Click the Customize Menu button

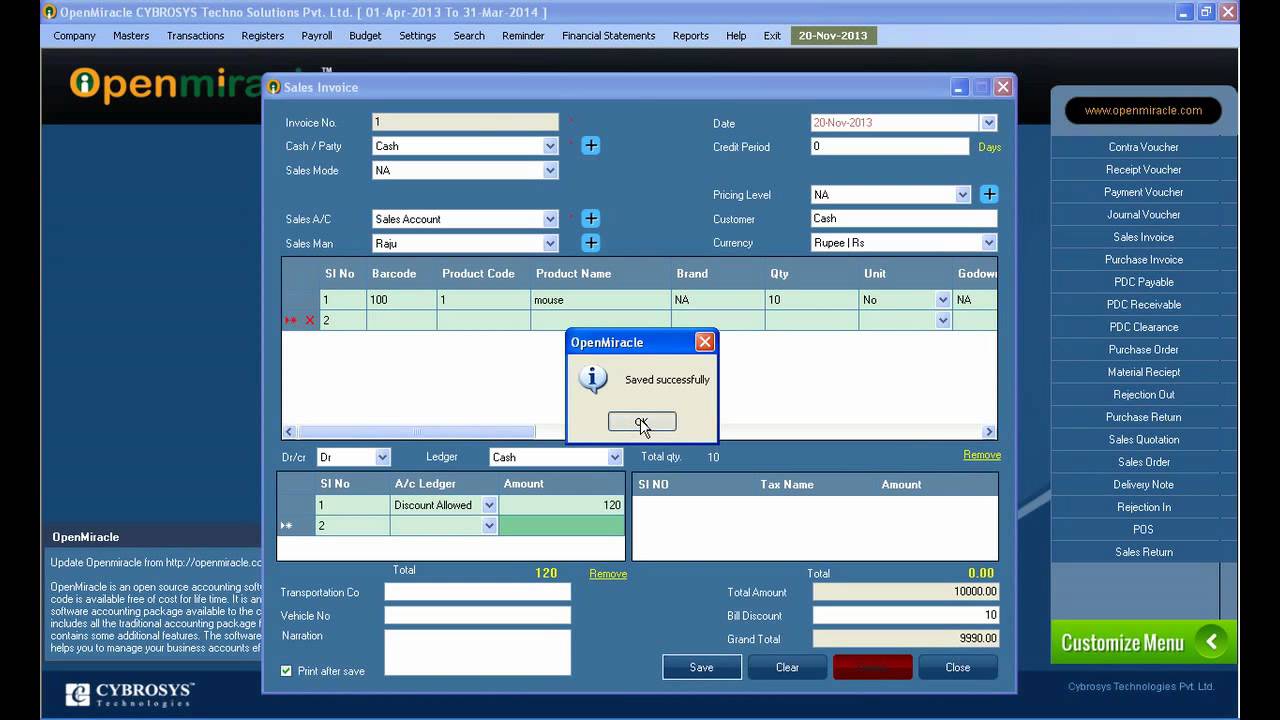1143,642
